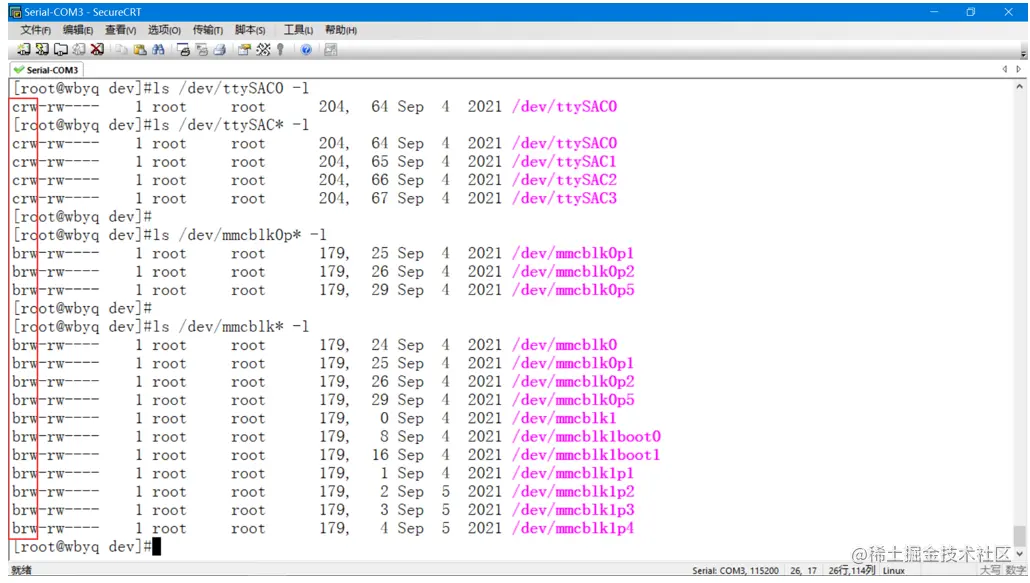The width and height of the screenshot is (1030, 583).
Task: Click the /dev/mmcblk1p2 entry
Action: pyautogui.click(x=573, y=492)
